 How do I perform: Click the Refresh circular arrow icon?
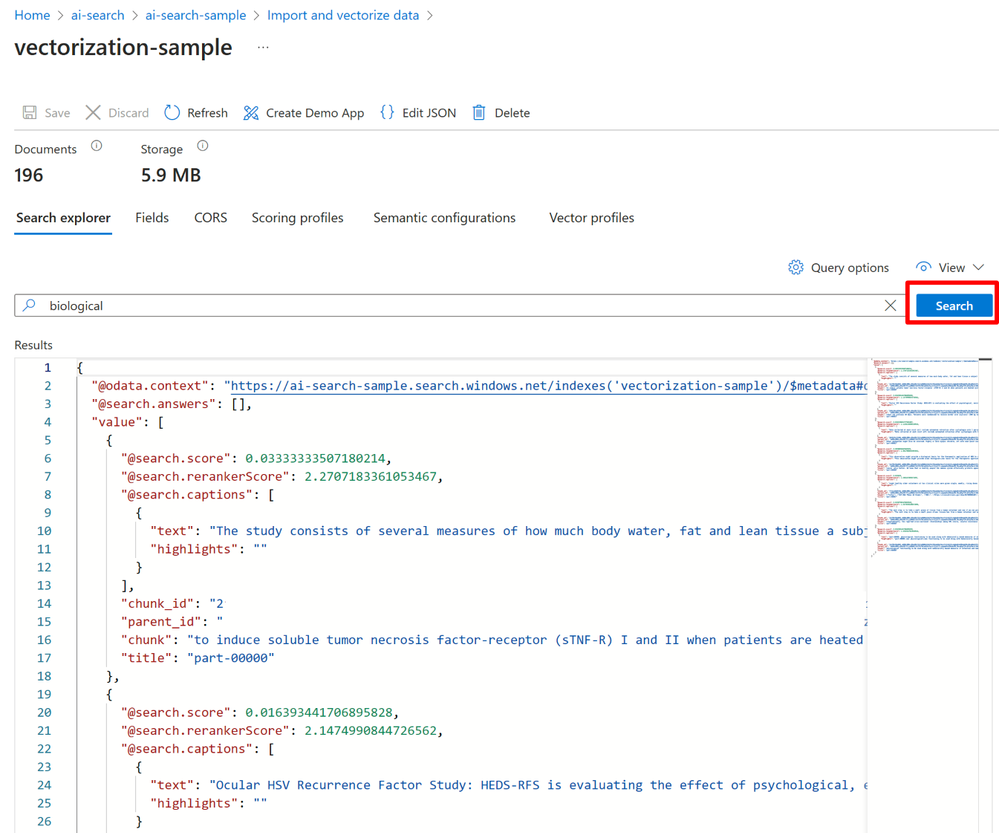pyautogui.click(x=172, y=113)
